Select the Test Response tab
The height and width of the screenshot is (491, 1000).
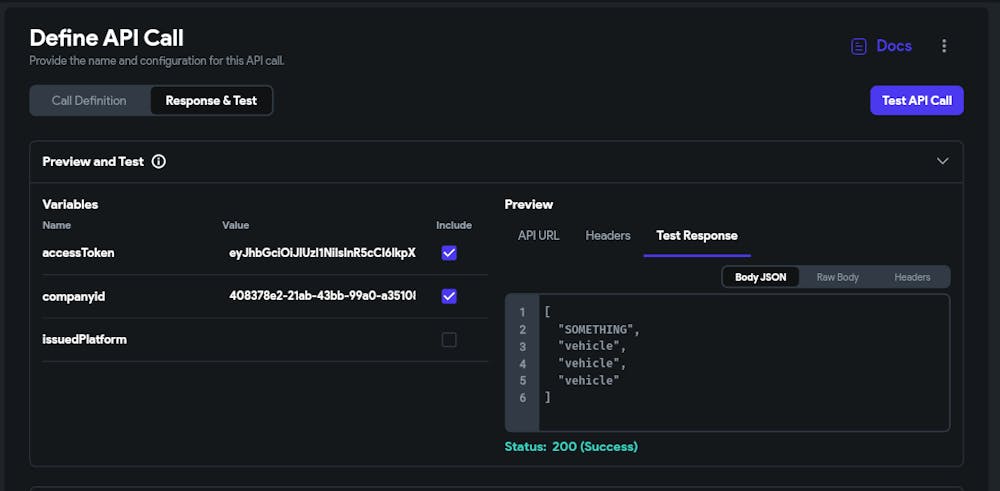point(697,236)
